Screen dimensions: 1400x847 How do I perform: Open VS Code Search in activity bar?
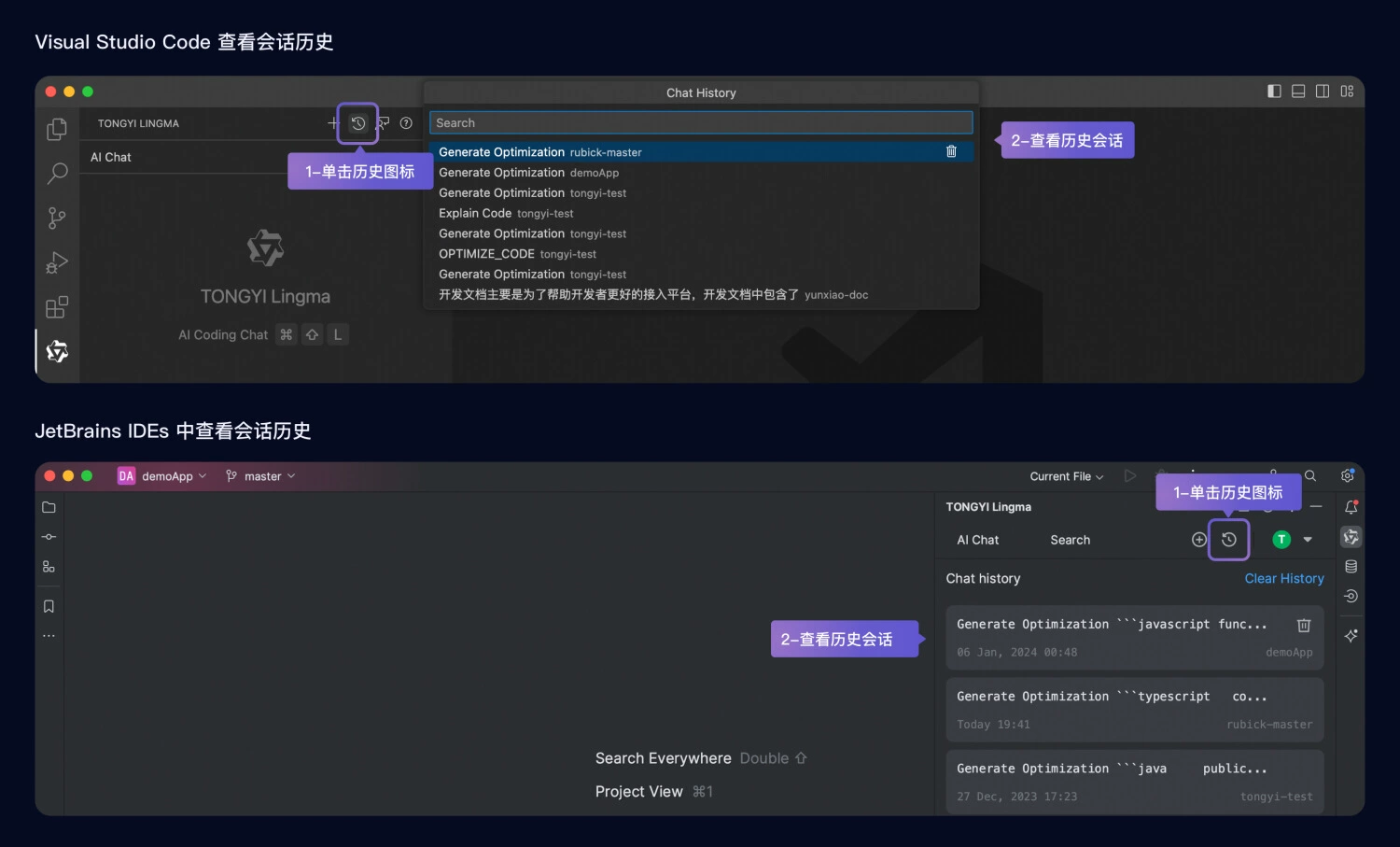tap(57, 173)
